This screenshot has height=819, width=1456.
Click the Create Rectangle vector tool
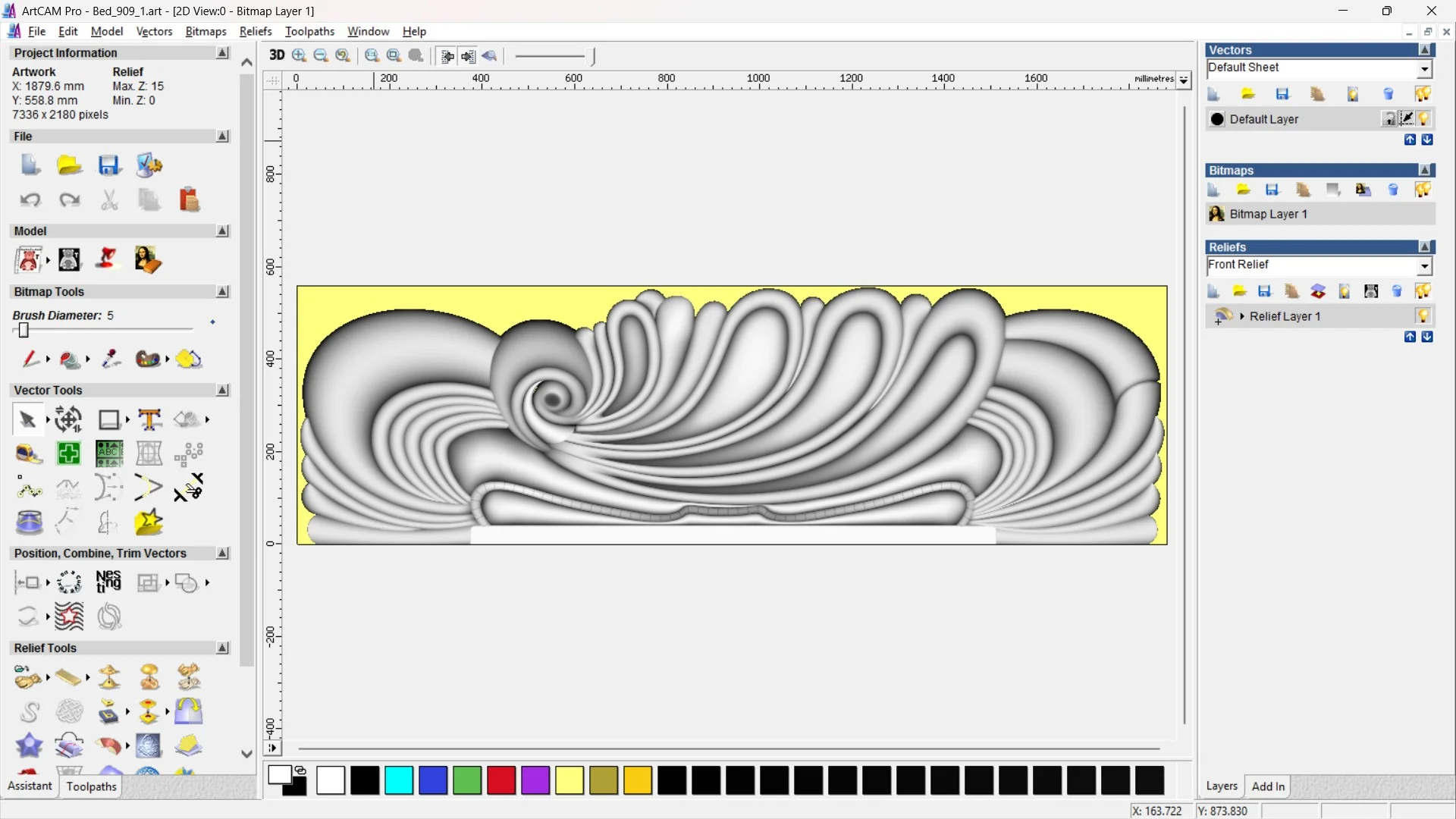(x=109, y=419)
